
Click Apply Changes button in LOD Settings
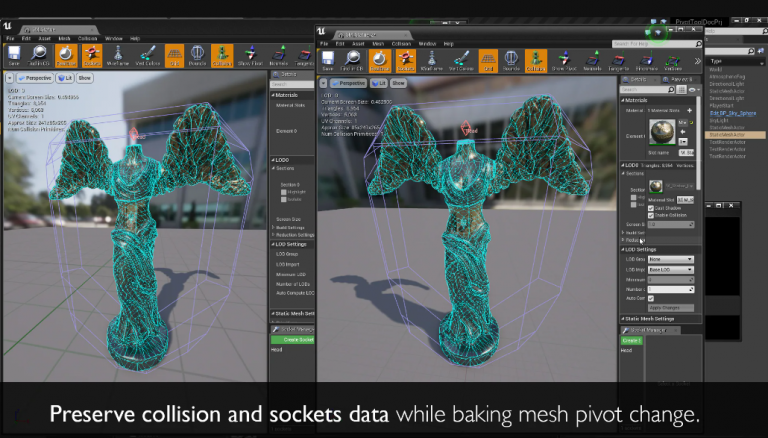[x=671, y=308]
